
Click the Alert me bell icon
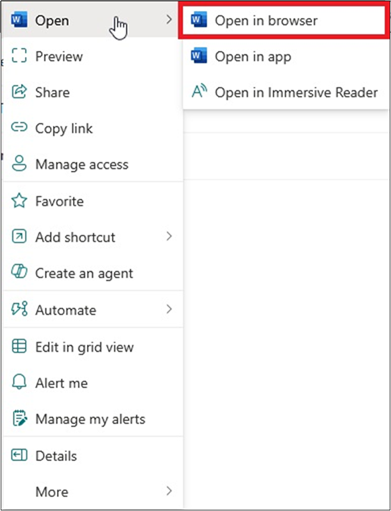click(19, 382)
